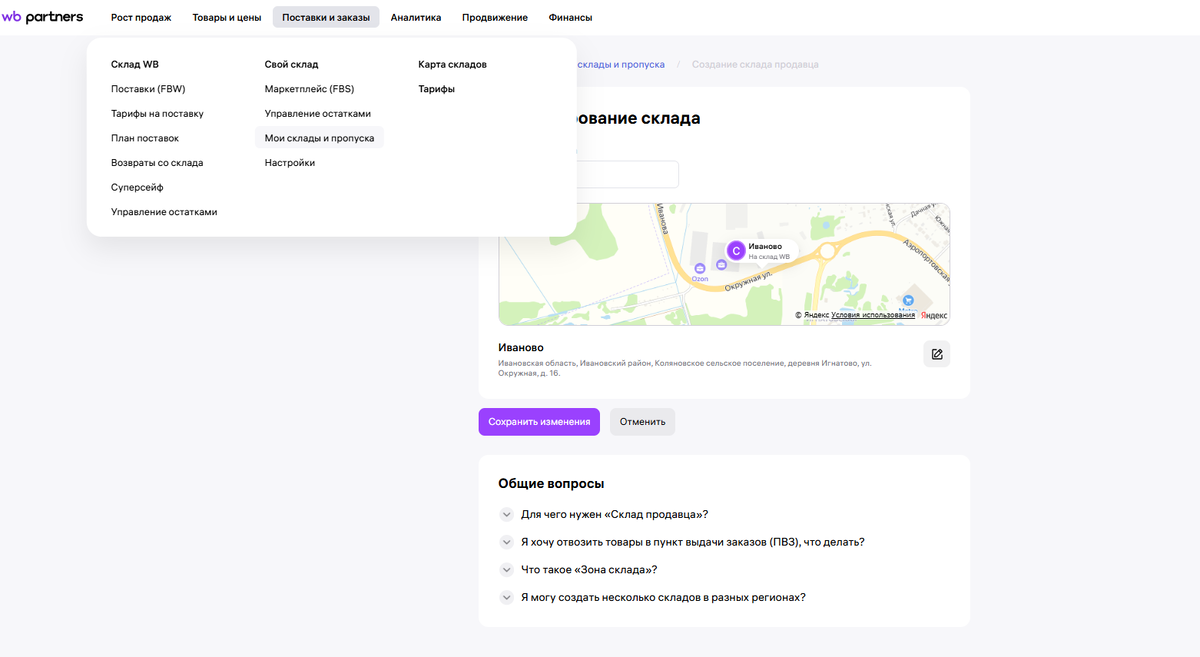This screenshot has width=1200, height=657.
Task: Click the Ивановская область address text
Action: tap(685, 368)
